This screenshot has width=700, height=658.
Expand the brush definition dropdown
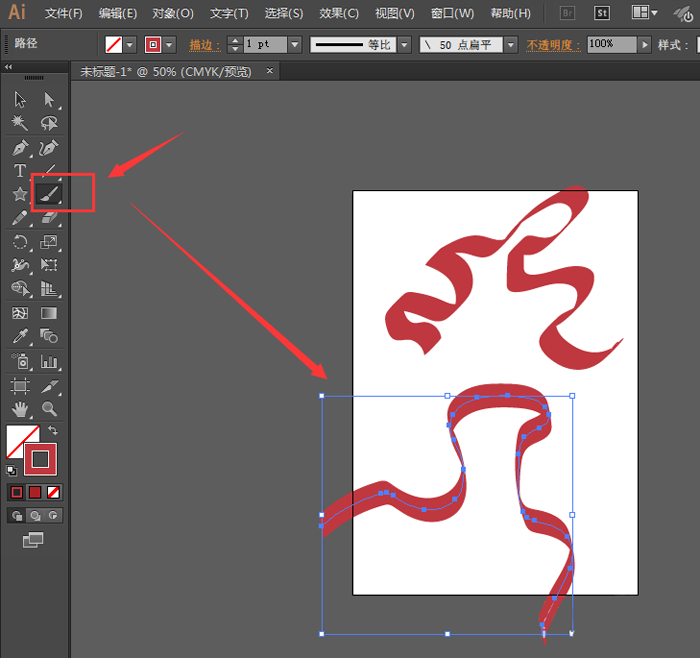[510, 45]
